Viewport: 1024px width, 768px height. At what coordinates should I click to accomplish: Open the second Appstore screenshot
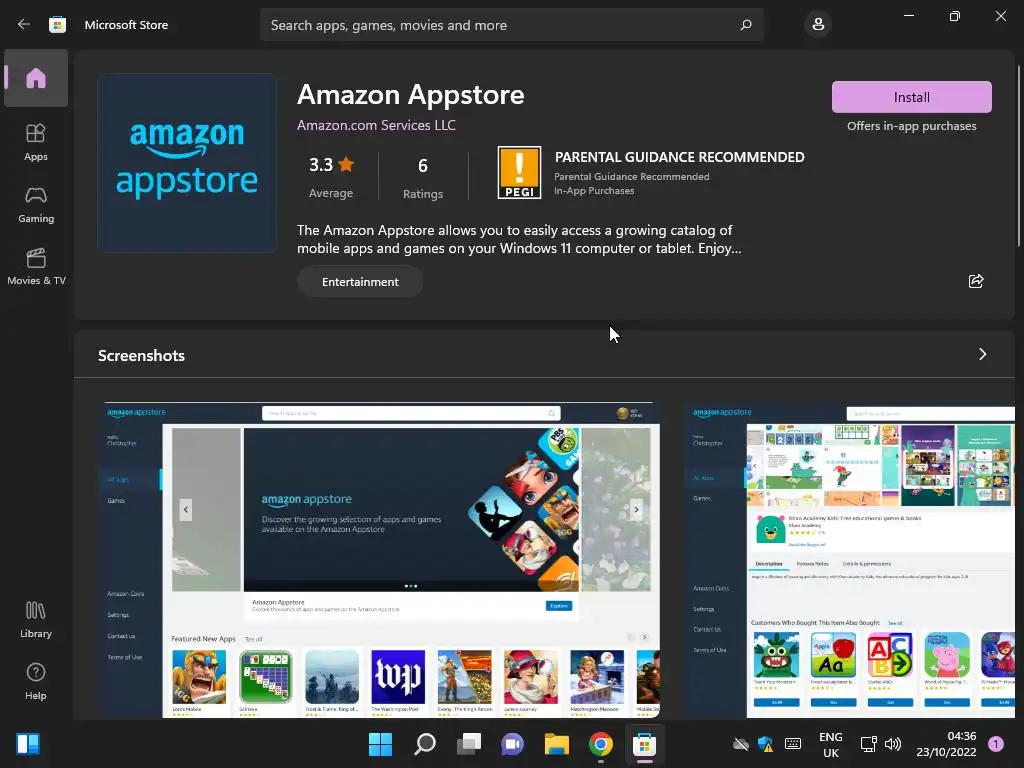pos(850,562)
